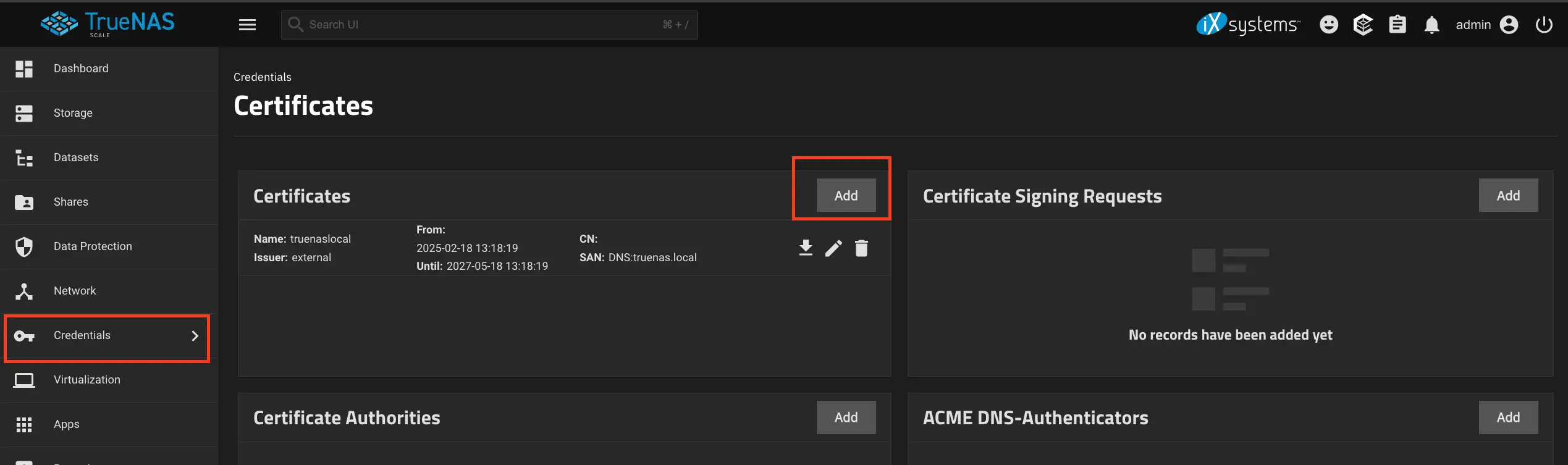Click ACME DNS-Authenticators heading
This screenshot has width=1568, height=465.
click(x=1035, y=418)
